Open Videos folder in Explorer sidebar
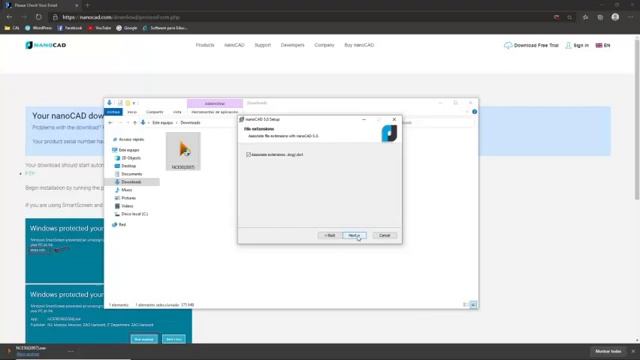The height and width of the screenshot is (360, 640). 127,206
